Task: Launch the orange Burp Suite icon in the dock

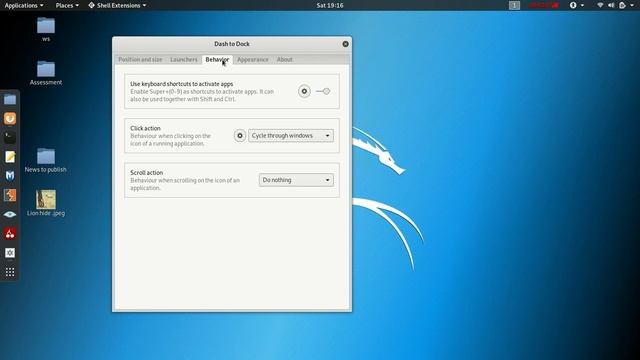Action: pos(10,195)
